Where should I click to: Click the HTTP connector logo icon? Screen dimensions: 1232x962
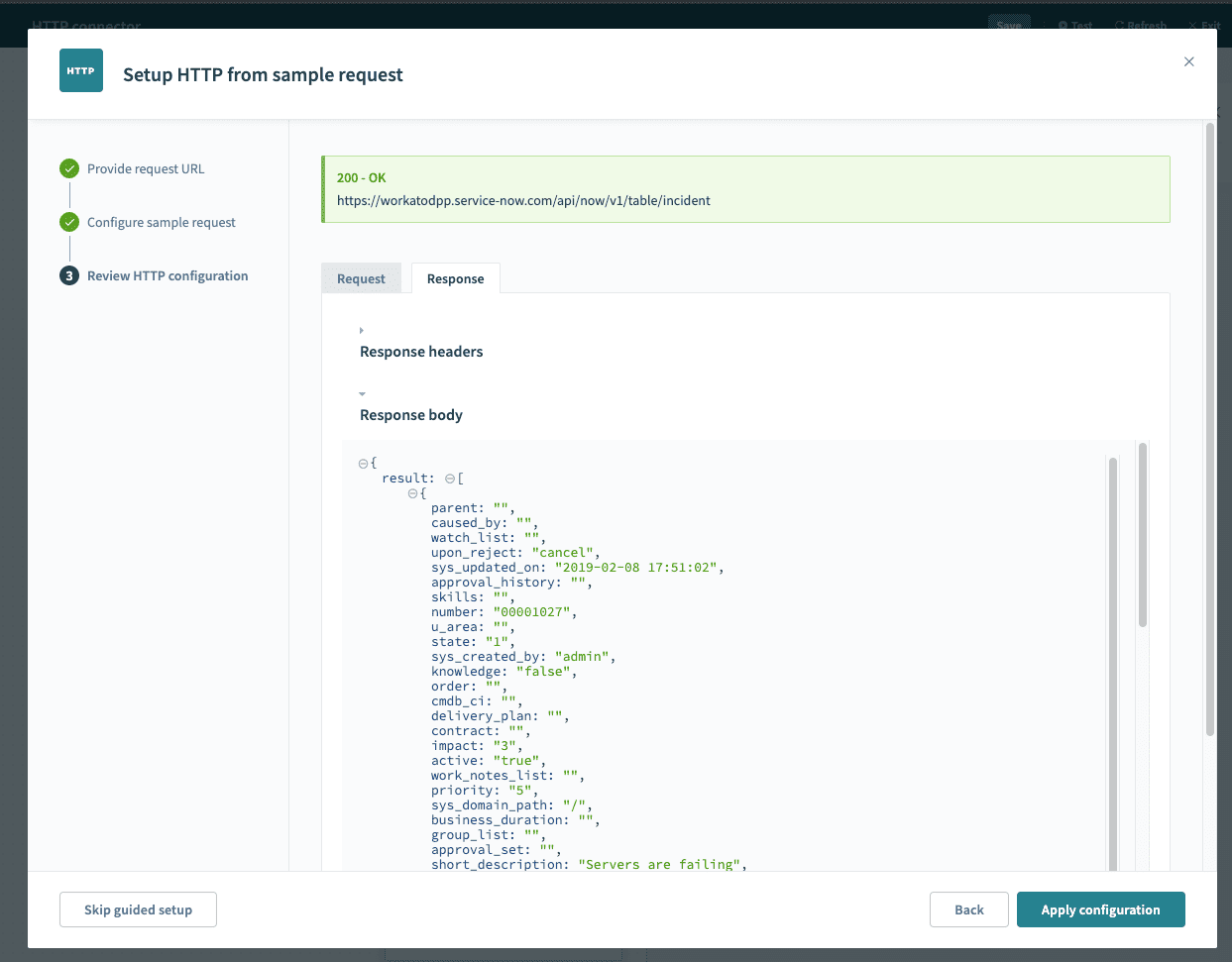click(80, 70)
